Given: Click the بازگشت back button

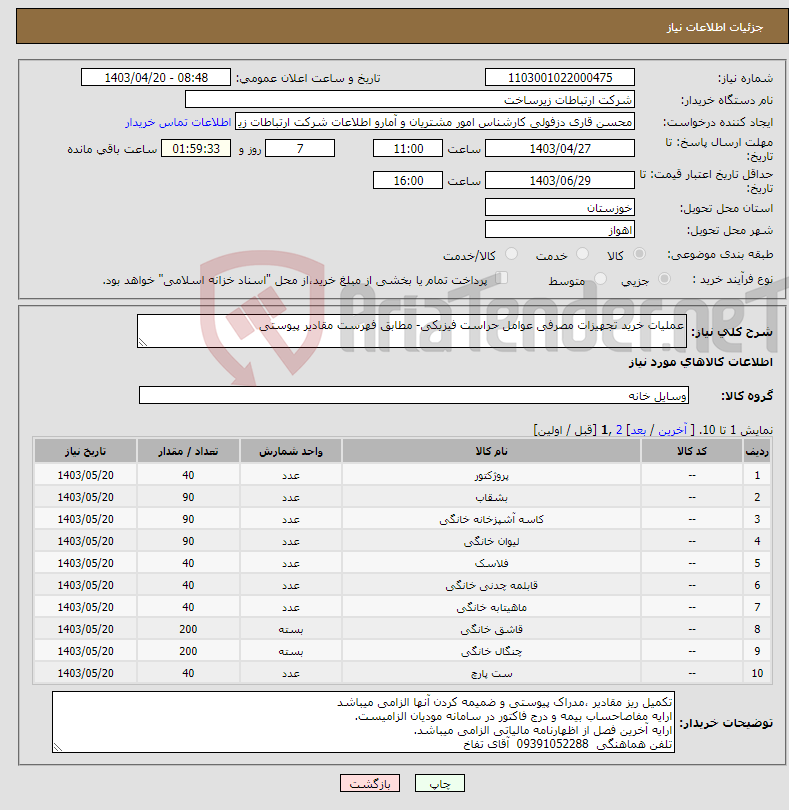Looking at the screenshot, I should click(370, 783).
